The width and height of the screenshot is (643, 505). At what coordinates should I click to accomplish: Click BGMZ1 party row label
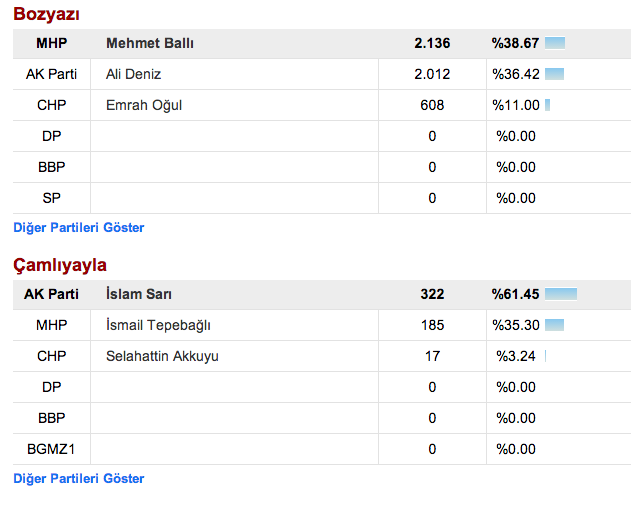coord(51,449)
